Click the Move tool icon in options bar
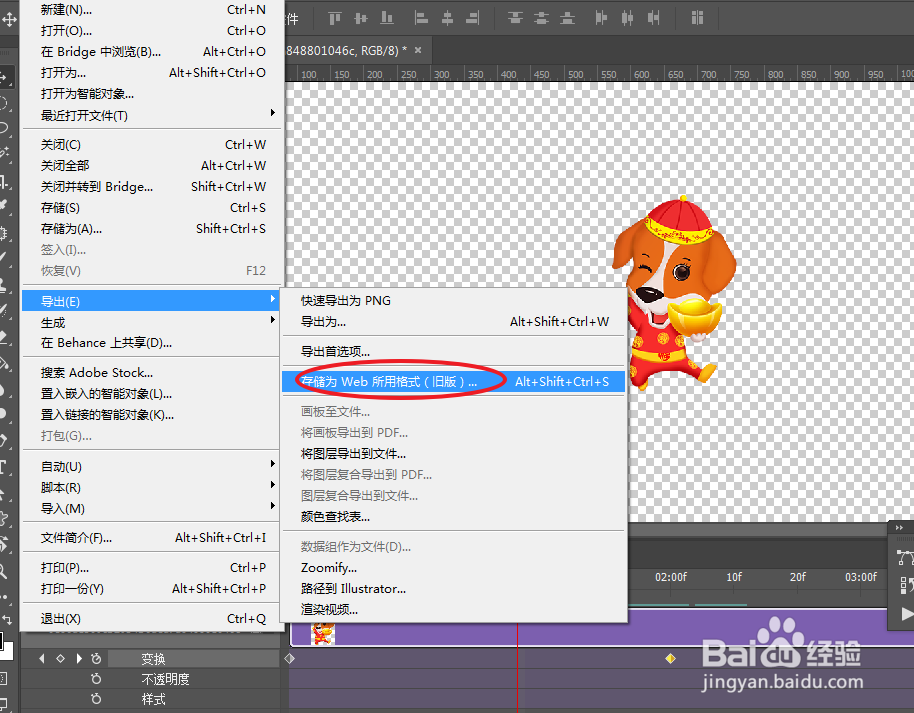This screenshot has width=914, height=713. coord(9,19)
